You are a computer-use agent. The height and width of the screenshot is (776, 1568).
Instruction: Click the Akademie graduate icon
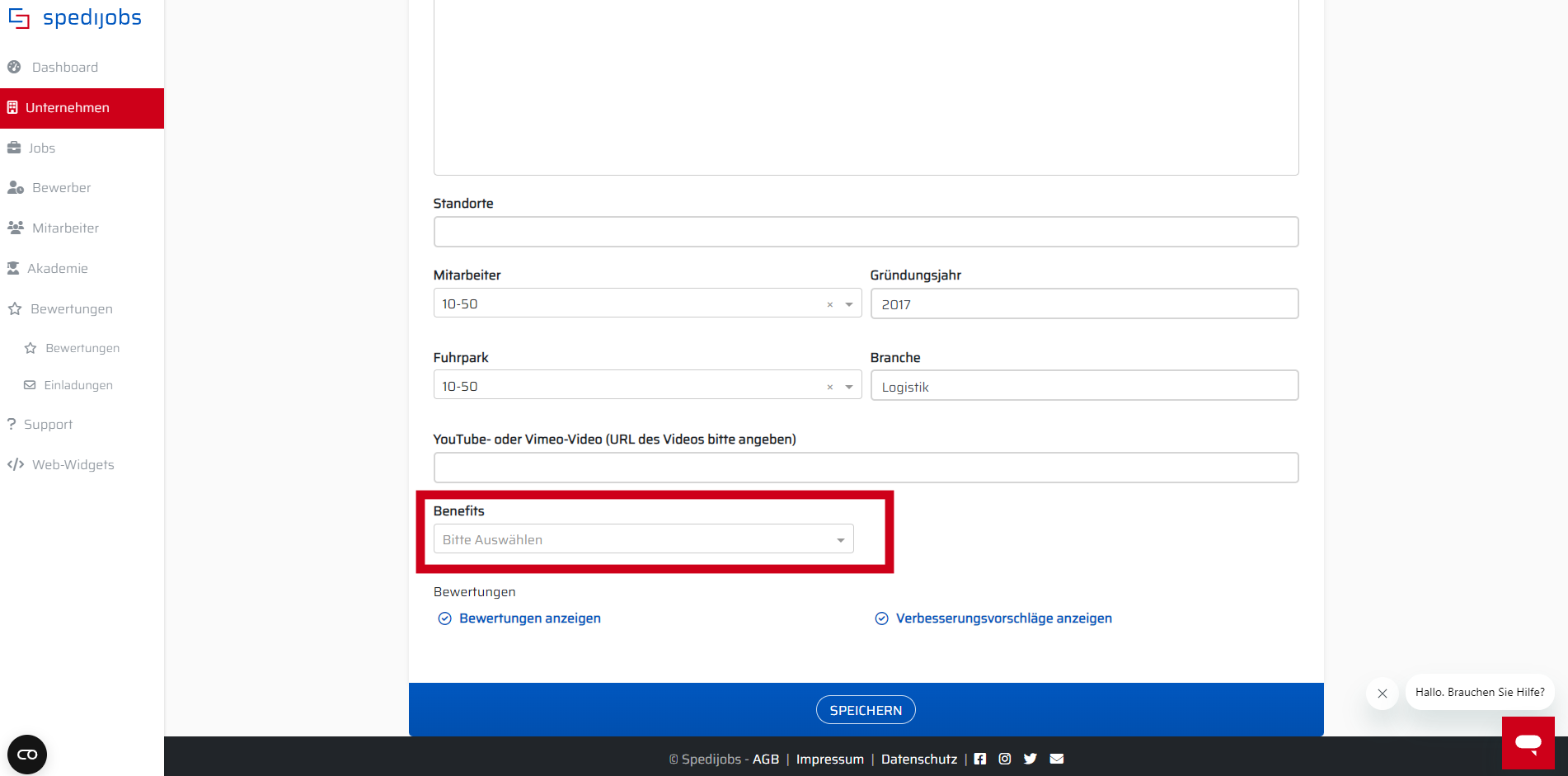point(13,268)
